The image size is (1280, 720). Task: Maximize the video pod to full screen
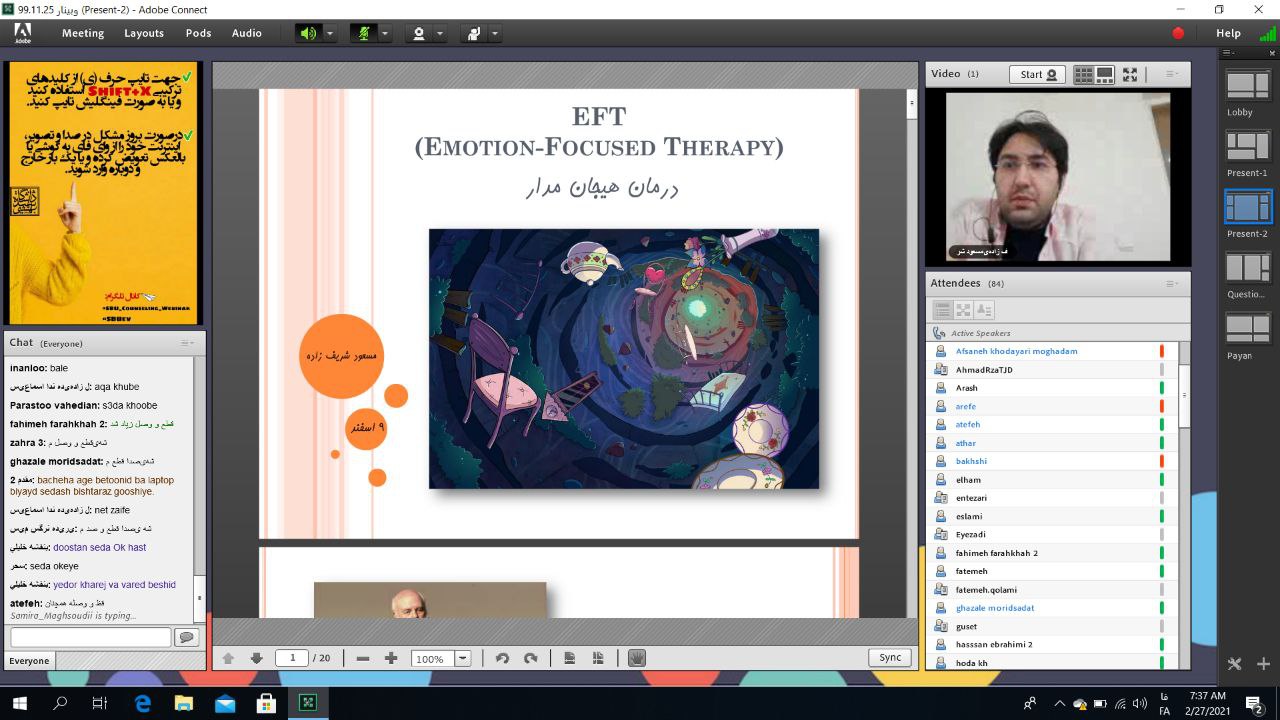tap(1130, 74)
